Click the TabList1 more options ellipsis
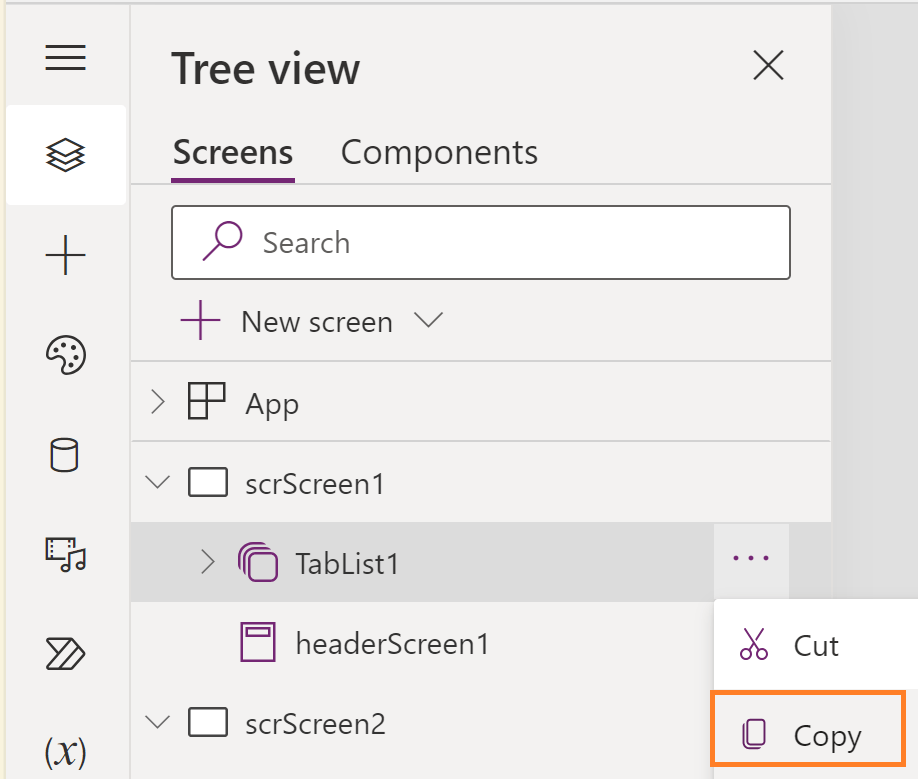This screenshot has height=779, width=918. tap(751, 561)
